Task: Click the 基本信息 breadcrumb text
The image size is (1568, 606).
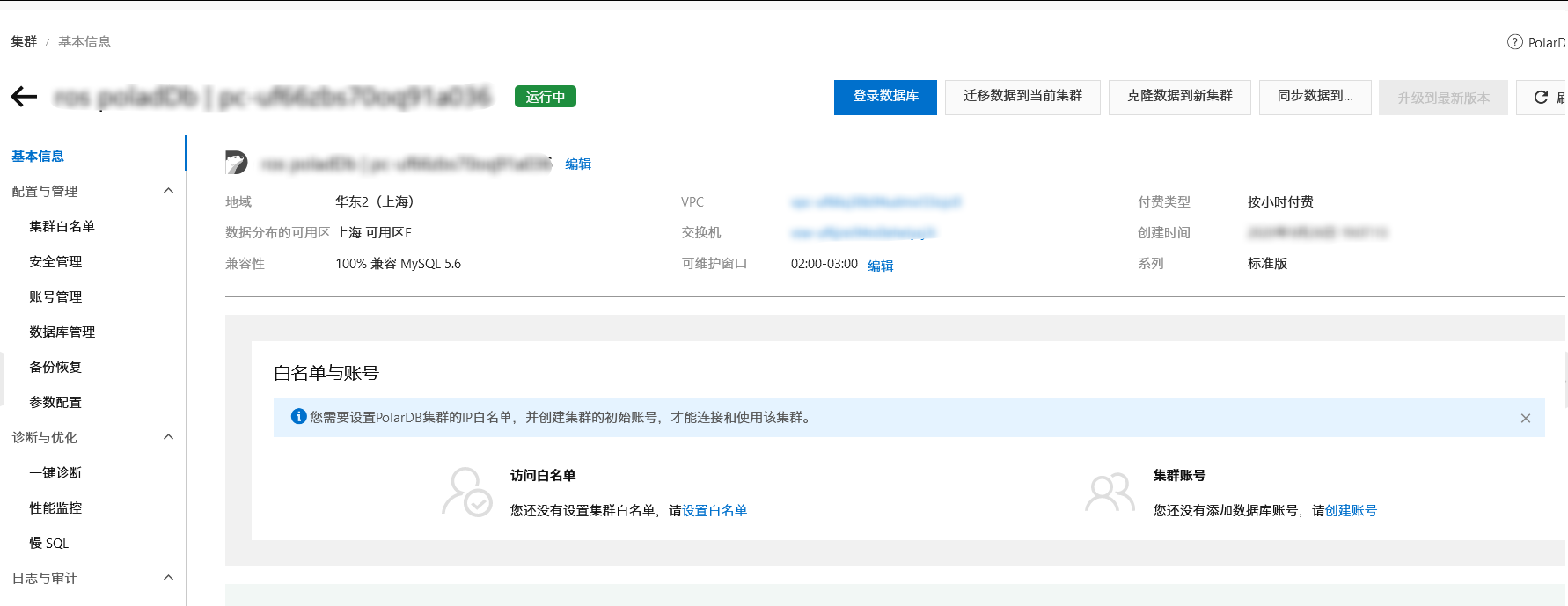Action: coord(84,41)
